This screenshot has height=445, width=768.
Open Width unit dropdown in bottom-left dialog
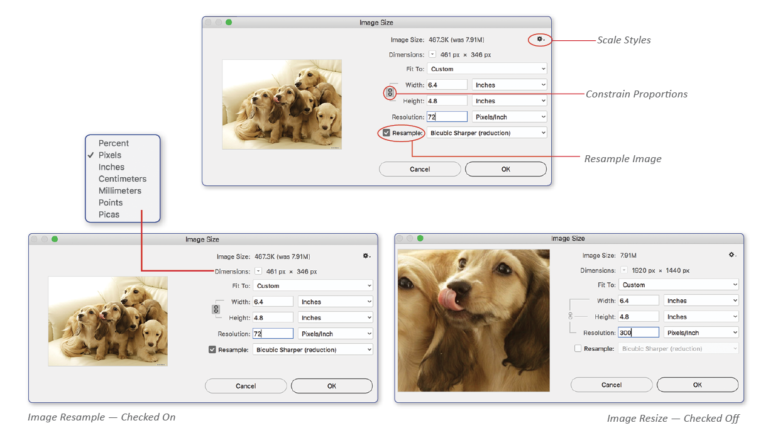pos(336,302)
